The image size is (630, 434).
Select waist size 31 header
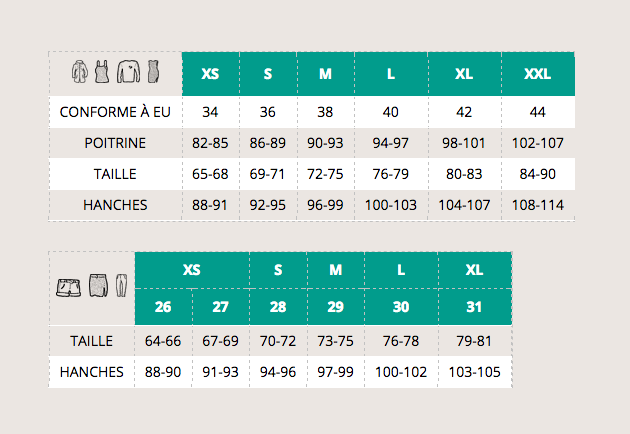475,307
